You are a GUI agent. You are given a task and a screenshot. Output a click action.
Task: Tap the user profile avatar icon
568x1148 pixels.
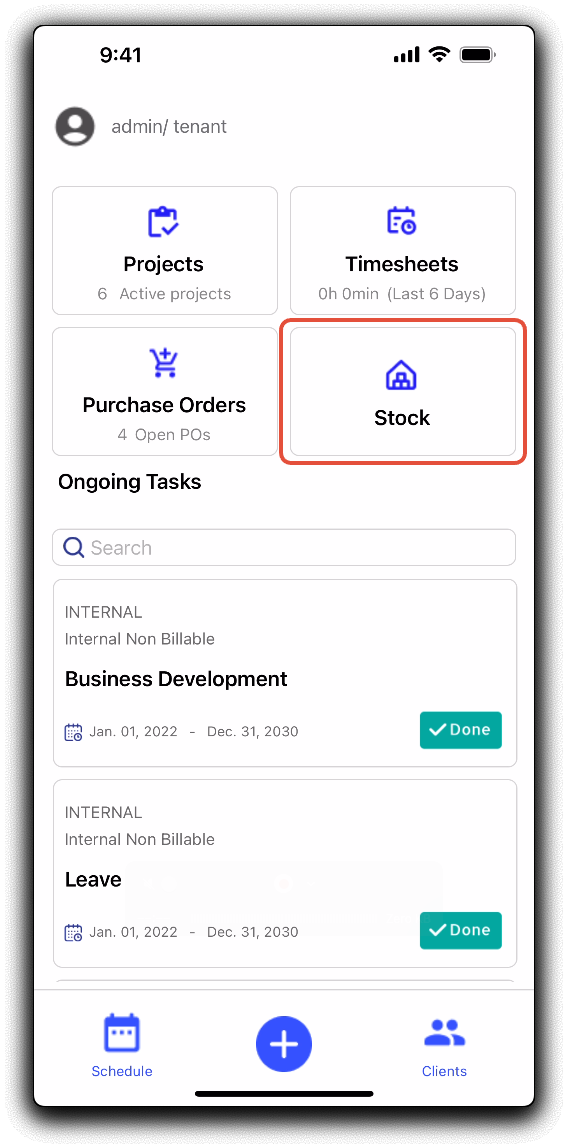point(75,126)
